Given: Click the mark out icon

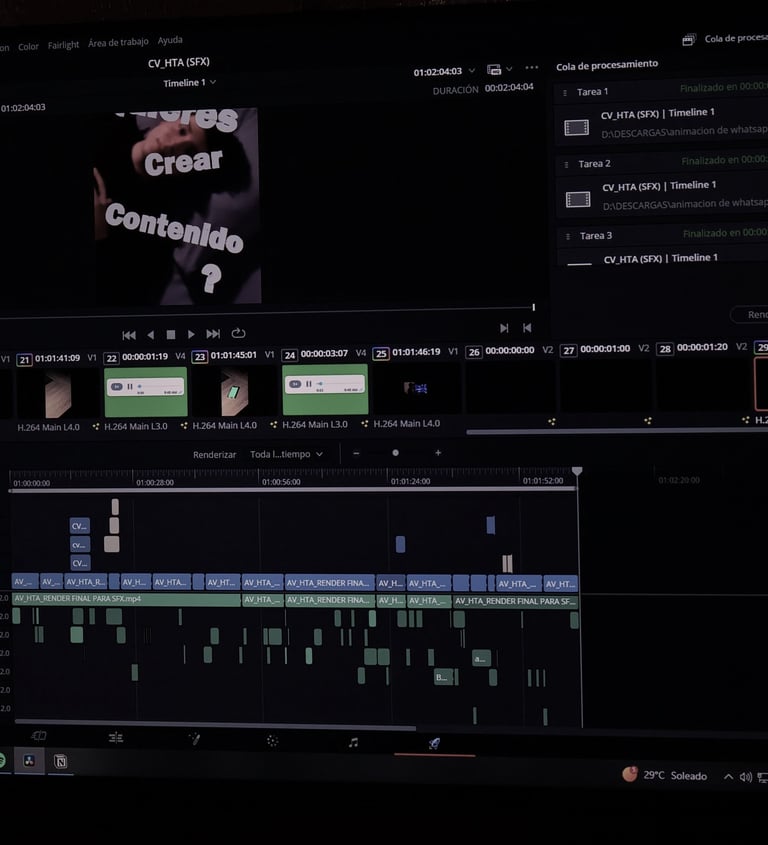Looking at the screenshot, I should [527, 327].
